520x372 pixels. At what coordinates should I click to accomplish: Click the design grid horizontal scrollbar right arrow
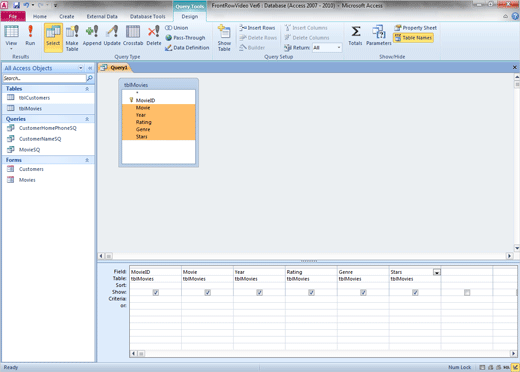pos(513,353)
